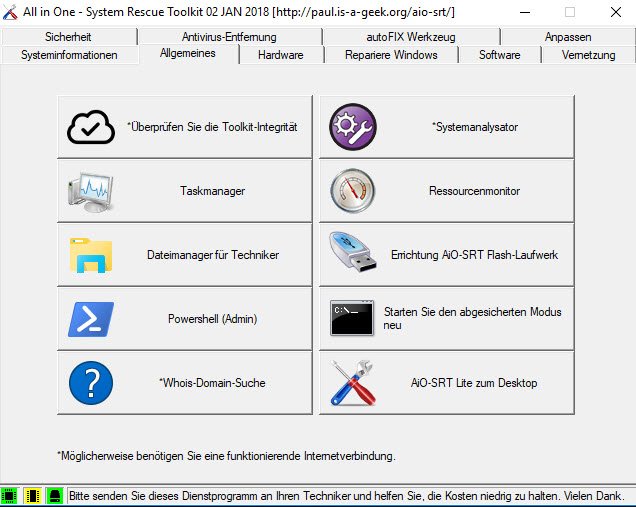Screen dimensions: 636x507
Task: Go to the Vernetzung tab
Action: 589,55
